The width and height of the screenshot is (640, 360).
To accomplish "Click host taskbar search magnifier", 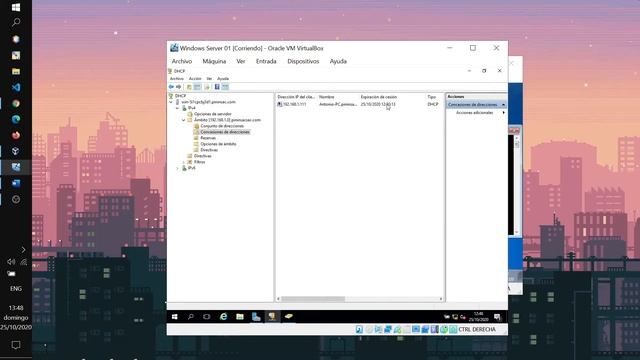I will (x=16, y=22).
